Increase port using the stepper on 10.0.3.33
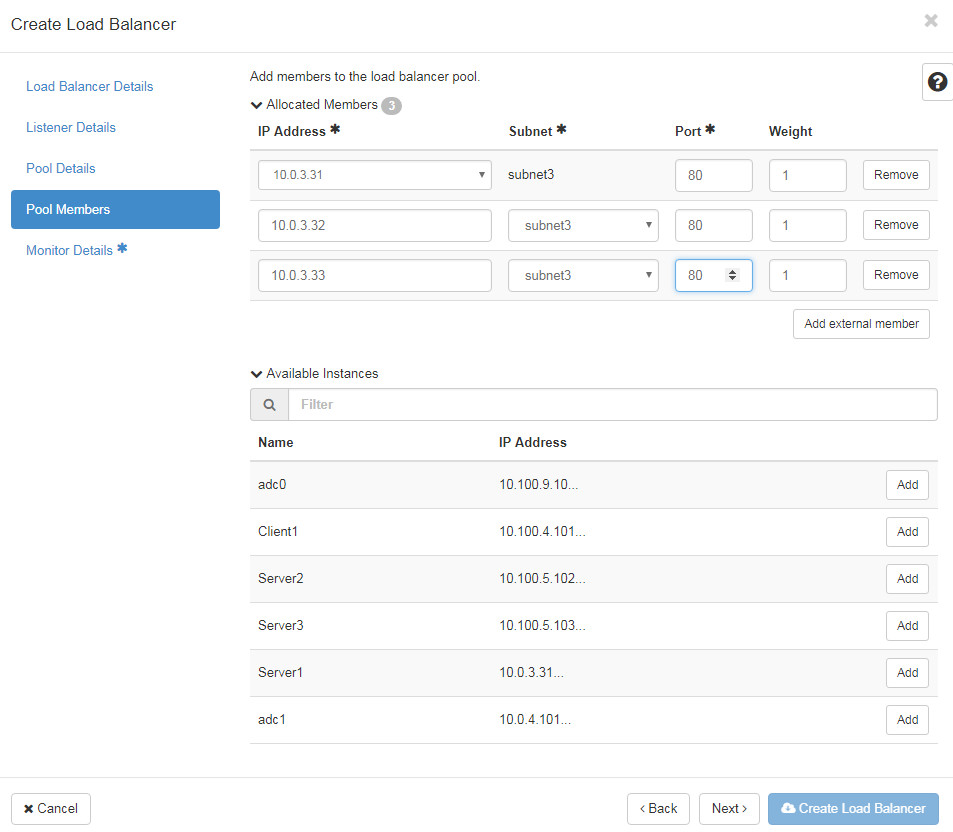The height and width of the screenshot is (832, 953). (730, 271)
